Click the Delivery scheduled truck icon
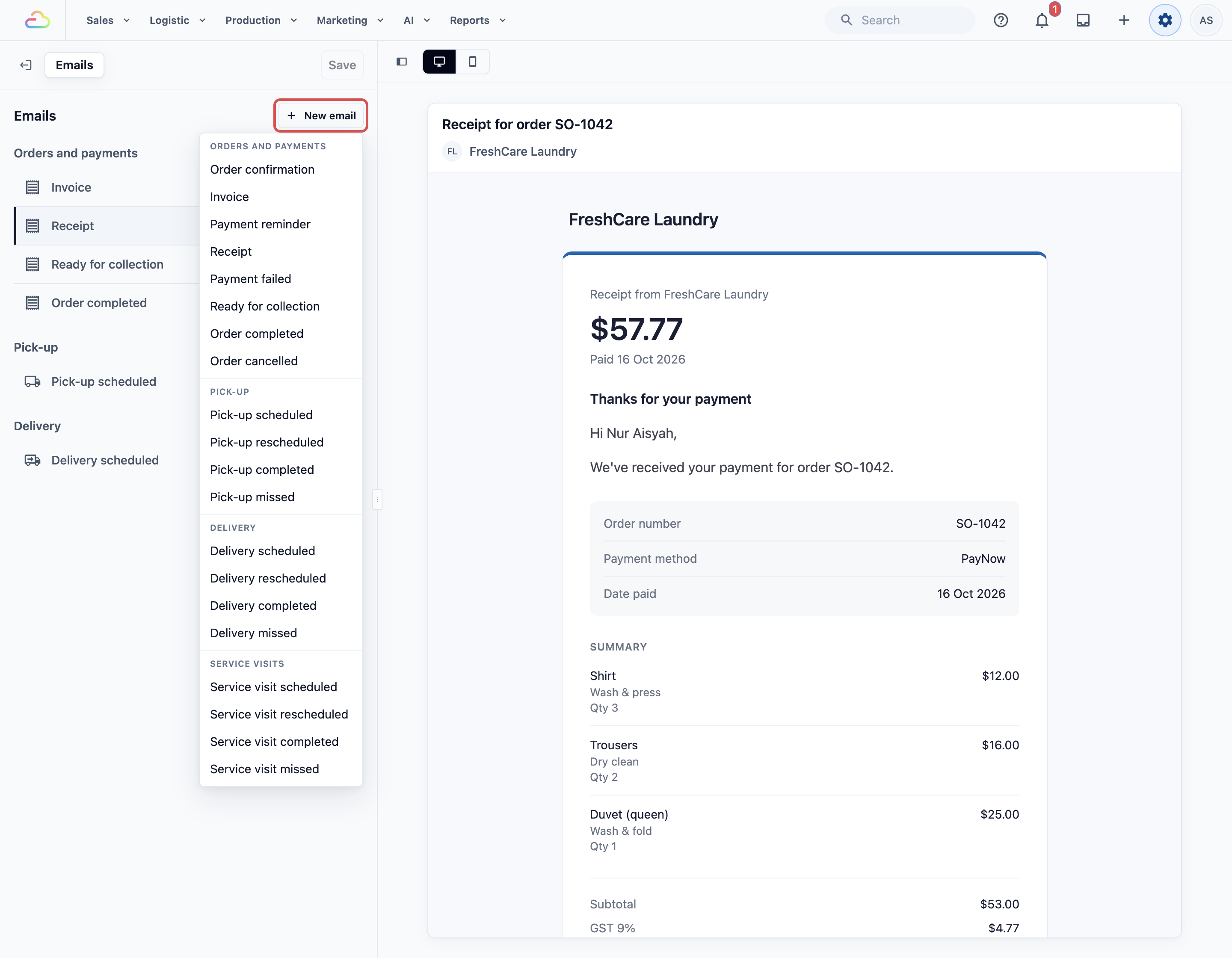The height and width of the screenshot is (958, 1232). coord(33,460)
